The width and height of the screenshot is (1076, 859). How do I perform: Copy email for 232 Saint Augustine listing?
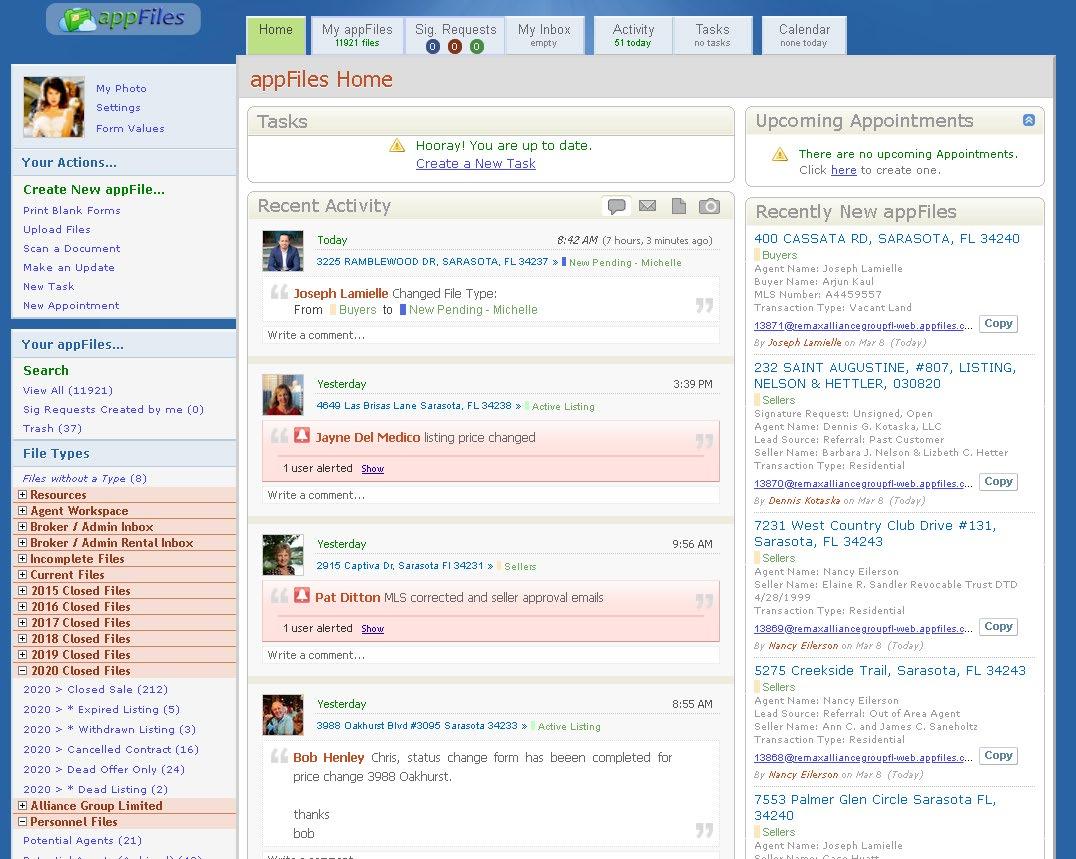(x=998, y=482)
